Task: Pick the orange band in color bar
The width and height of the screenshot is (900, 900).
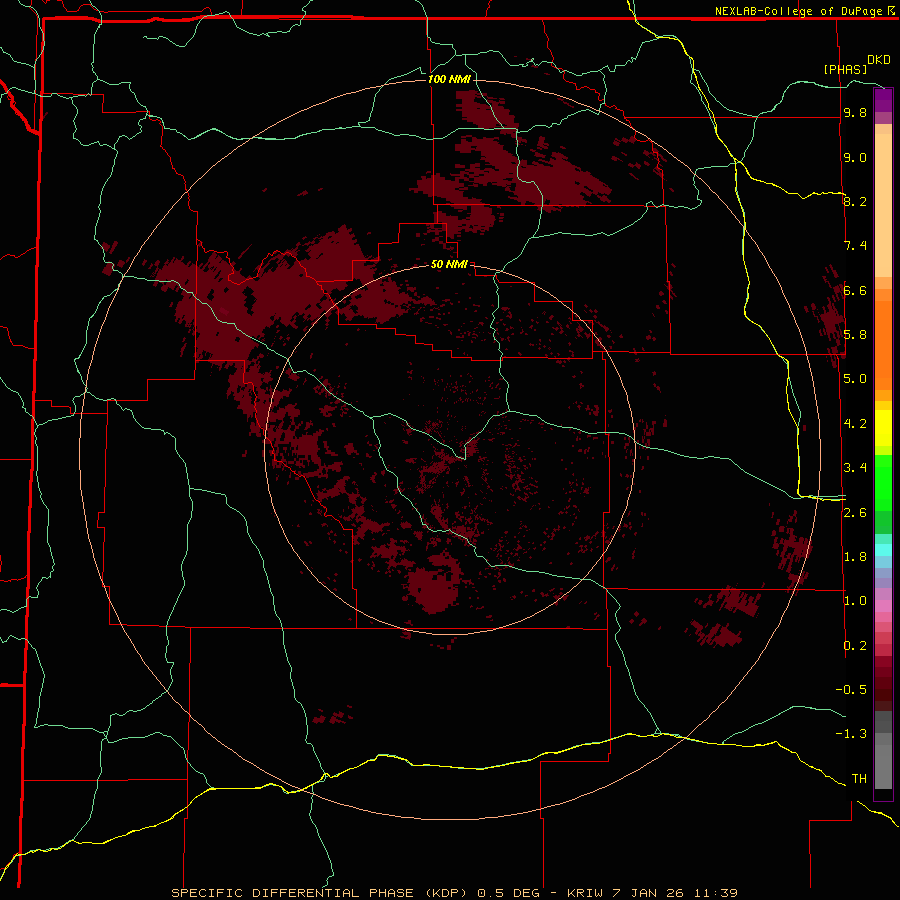Action: (883, 339)
